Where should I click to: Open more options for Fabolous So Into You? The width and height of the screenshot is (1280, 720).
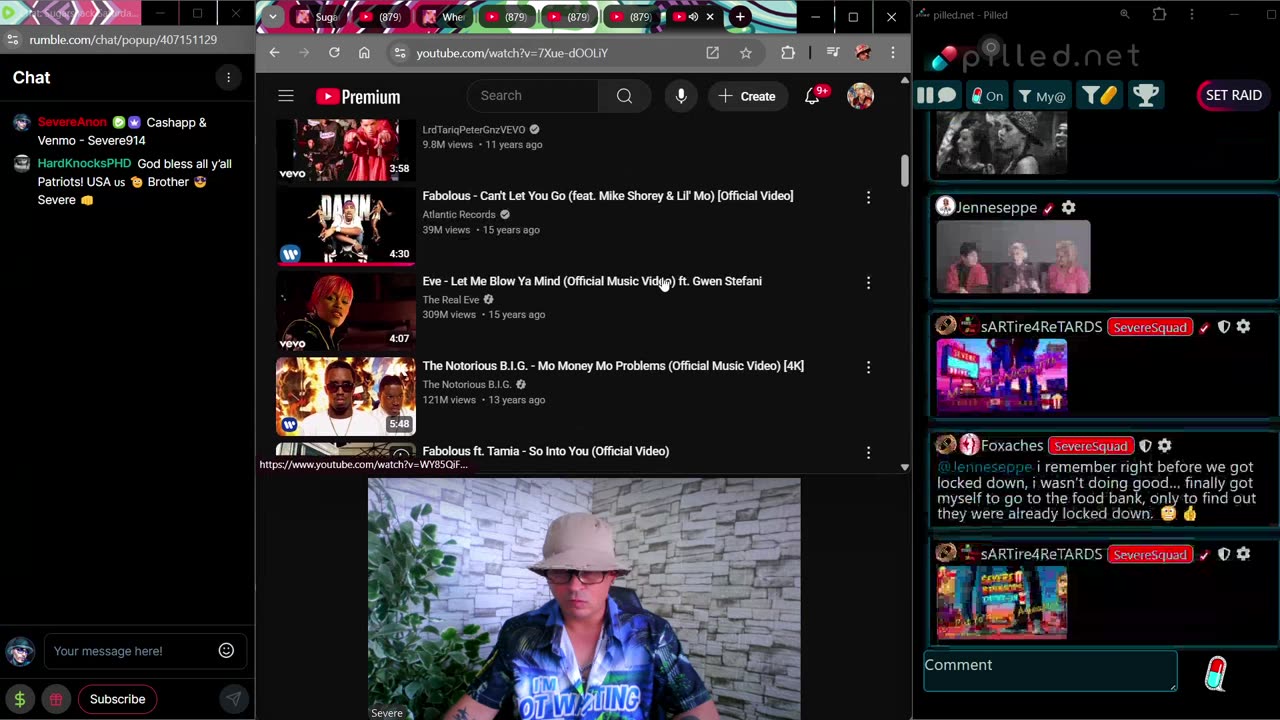(868, 453)
